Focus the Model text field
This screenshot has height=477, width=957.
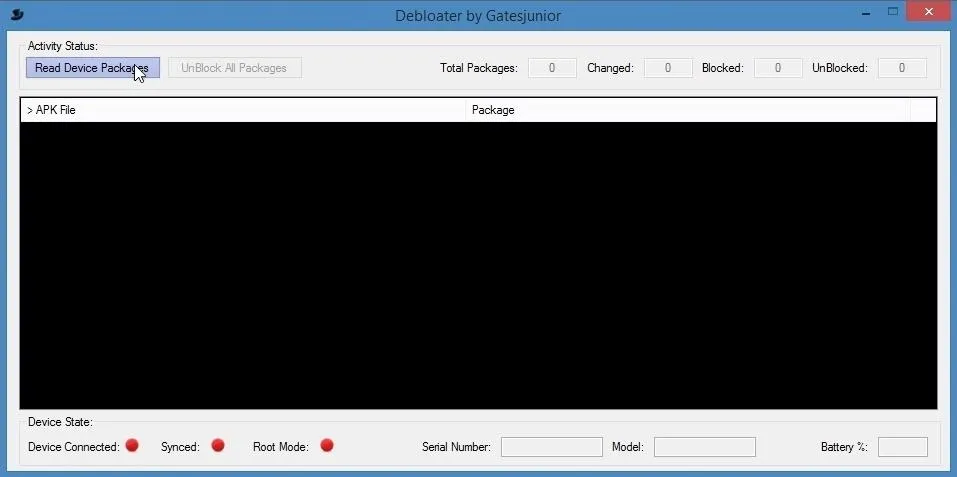click(705, 447)
